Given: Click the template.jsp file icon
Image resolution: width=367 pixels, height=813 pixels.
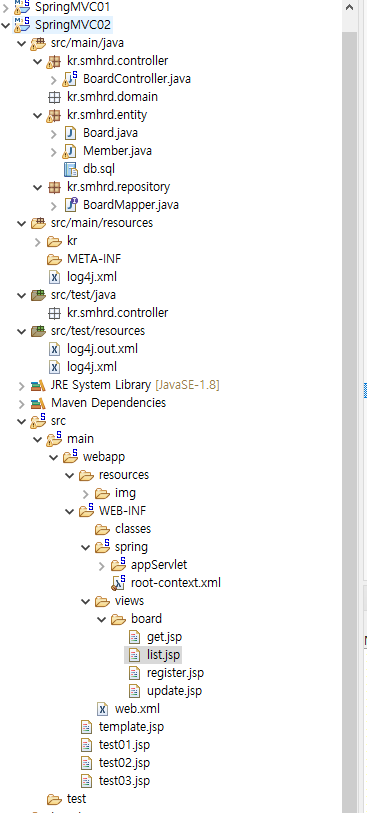Looking at the screenshot, I should [87, 726].
